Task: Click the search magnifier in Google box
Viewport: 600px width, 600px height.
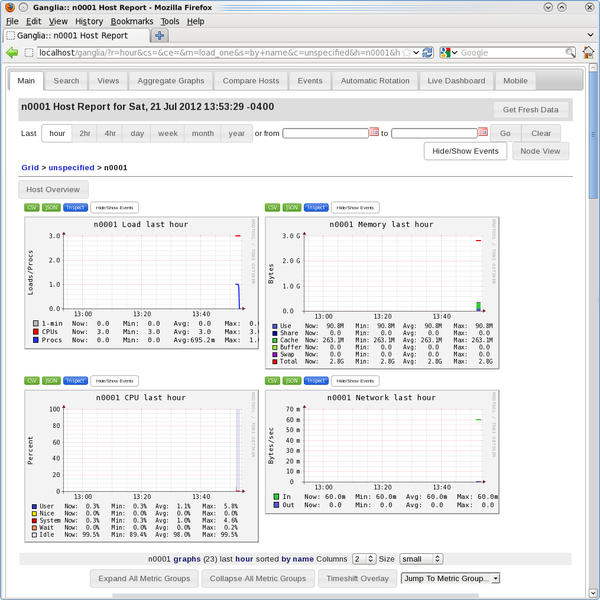Action: (x=570, y=52)
